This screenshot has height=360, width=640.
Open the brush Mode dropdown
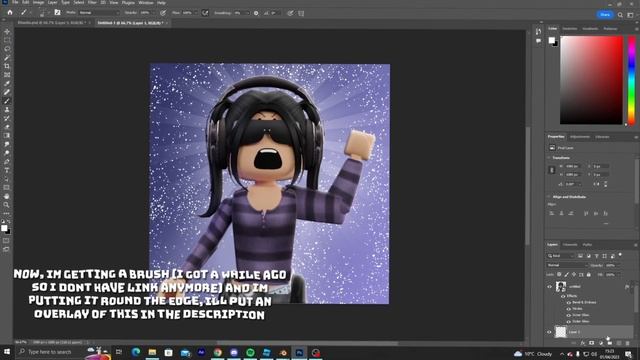coord(99,13)
